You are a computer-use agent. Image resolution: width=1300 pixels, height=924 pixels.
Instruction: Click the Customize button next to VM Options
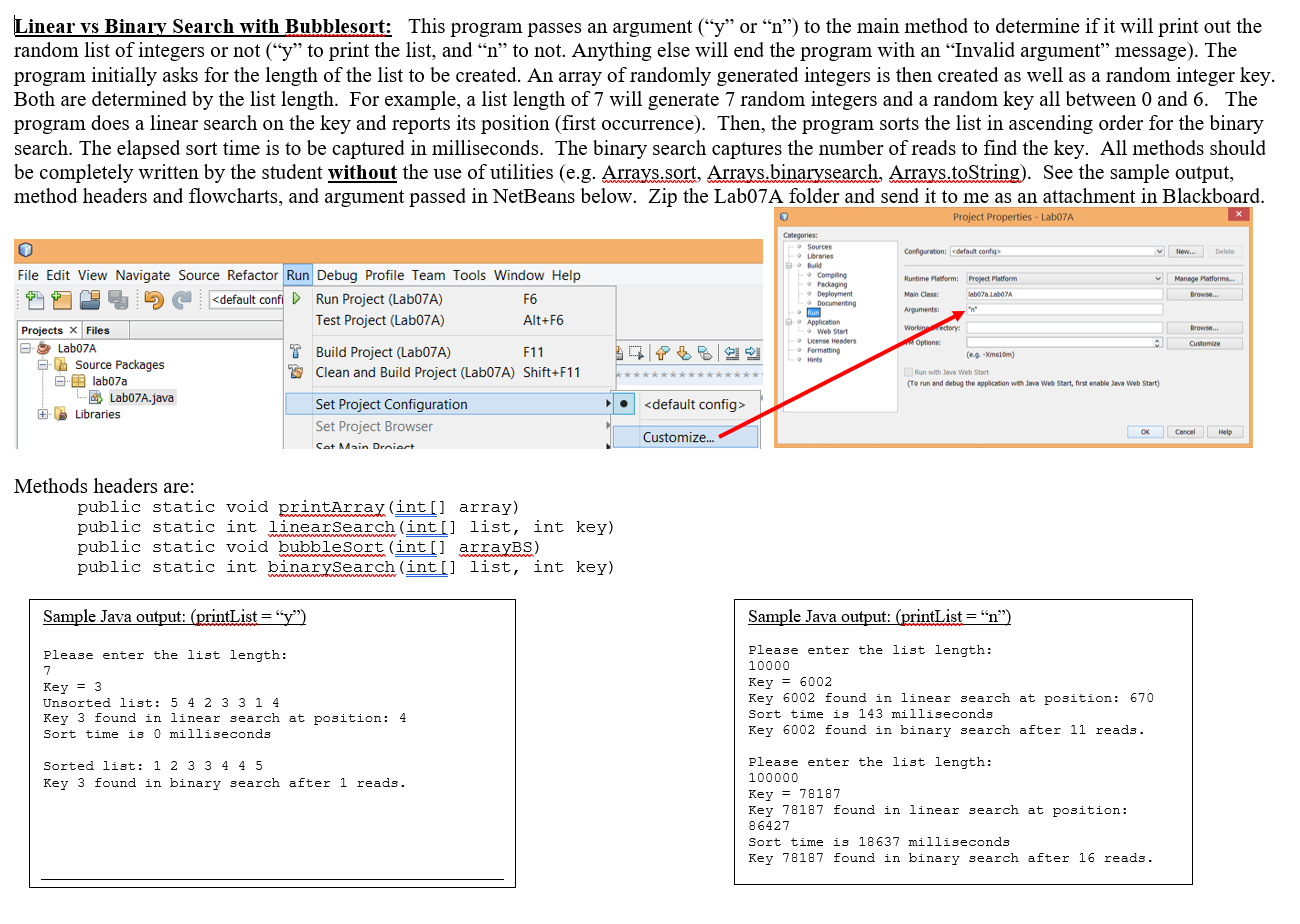tap(1204, 343)
